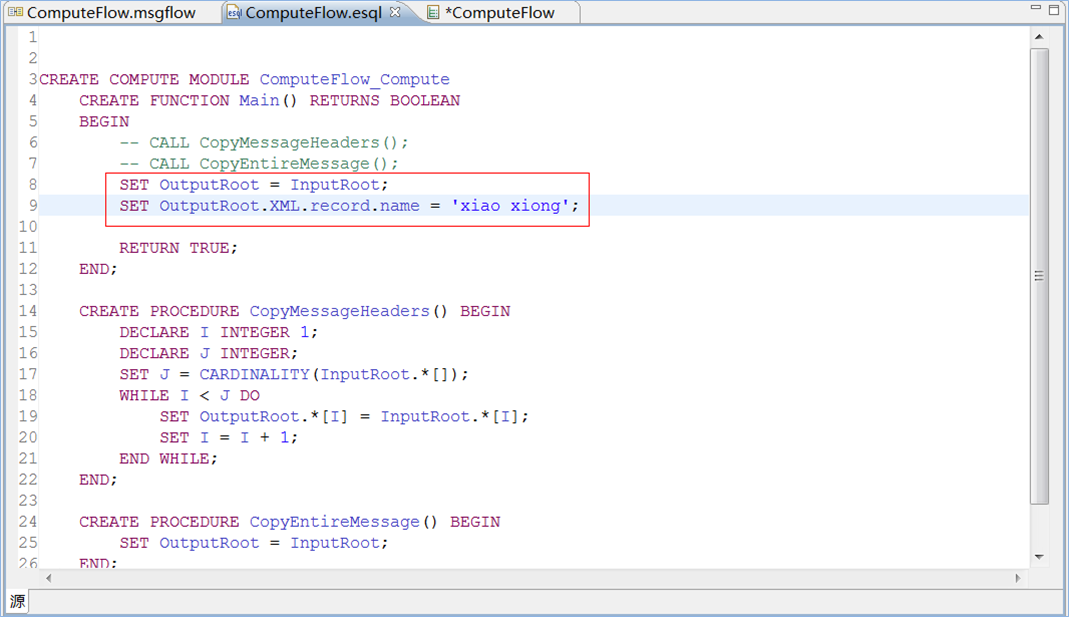Click SET OutputRoot = InputRoot on line 8

[254, 185]
